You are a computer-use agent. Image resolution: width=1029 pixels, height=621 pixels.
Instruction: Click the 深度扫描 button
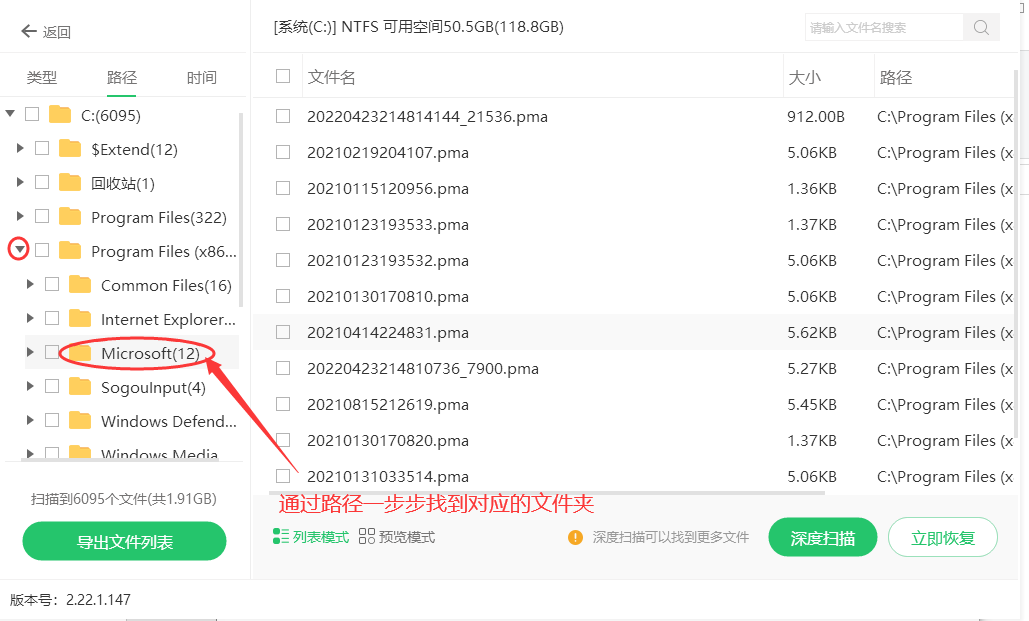click(x=822, y=538)
